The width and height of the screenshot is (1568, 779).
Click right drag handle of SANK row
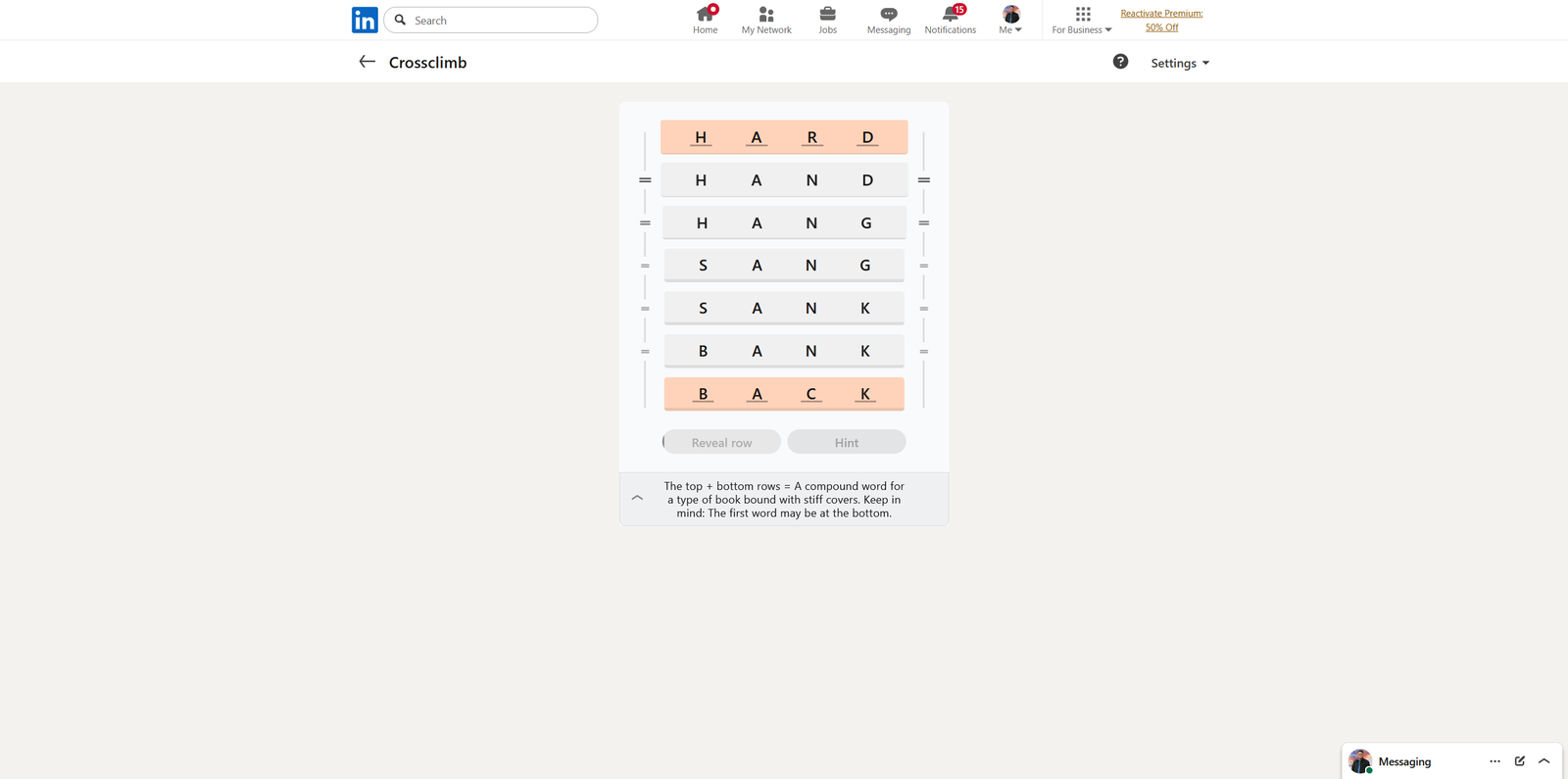(x=923, y=309)
